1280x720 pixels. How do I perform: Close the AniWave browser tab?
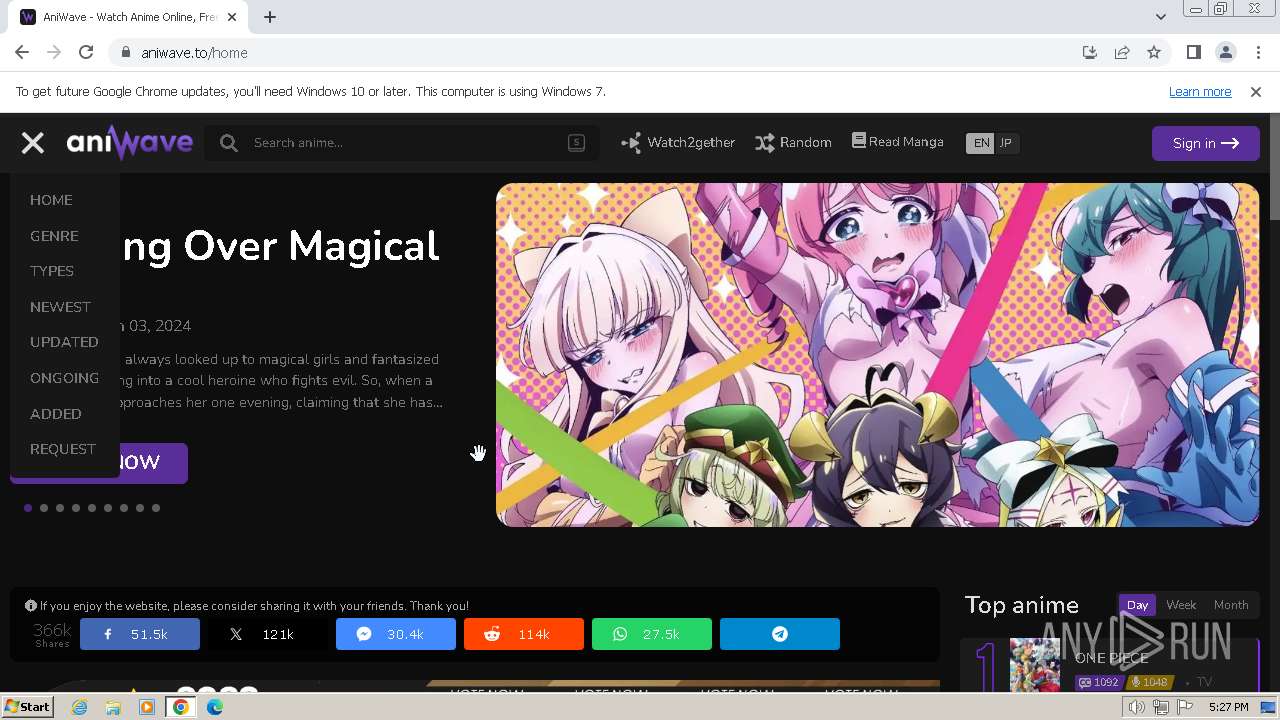[233, 17]
